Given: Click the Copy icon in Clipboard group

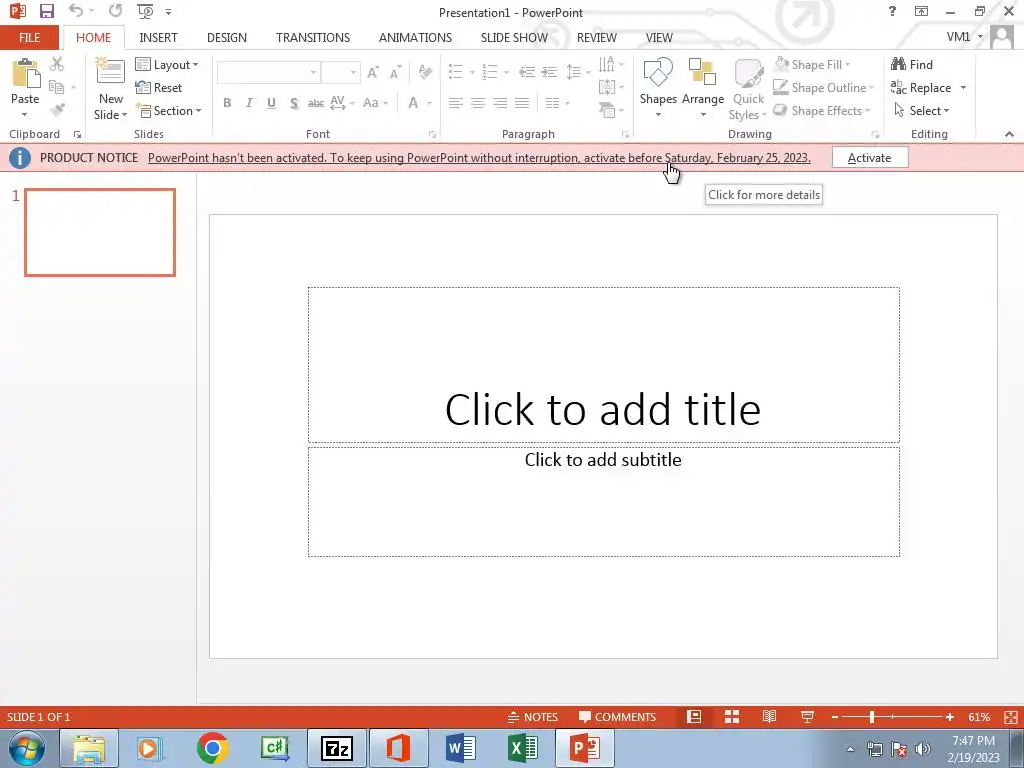Looking at the screenshot, I should (57, 87).
